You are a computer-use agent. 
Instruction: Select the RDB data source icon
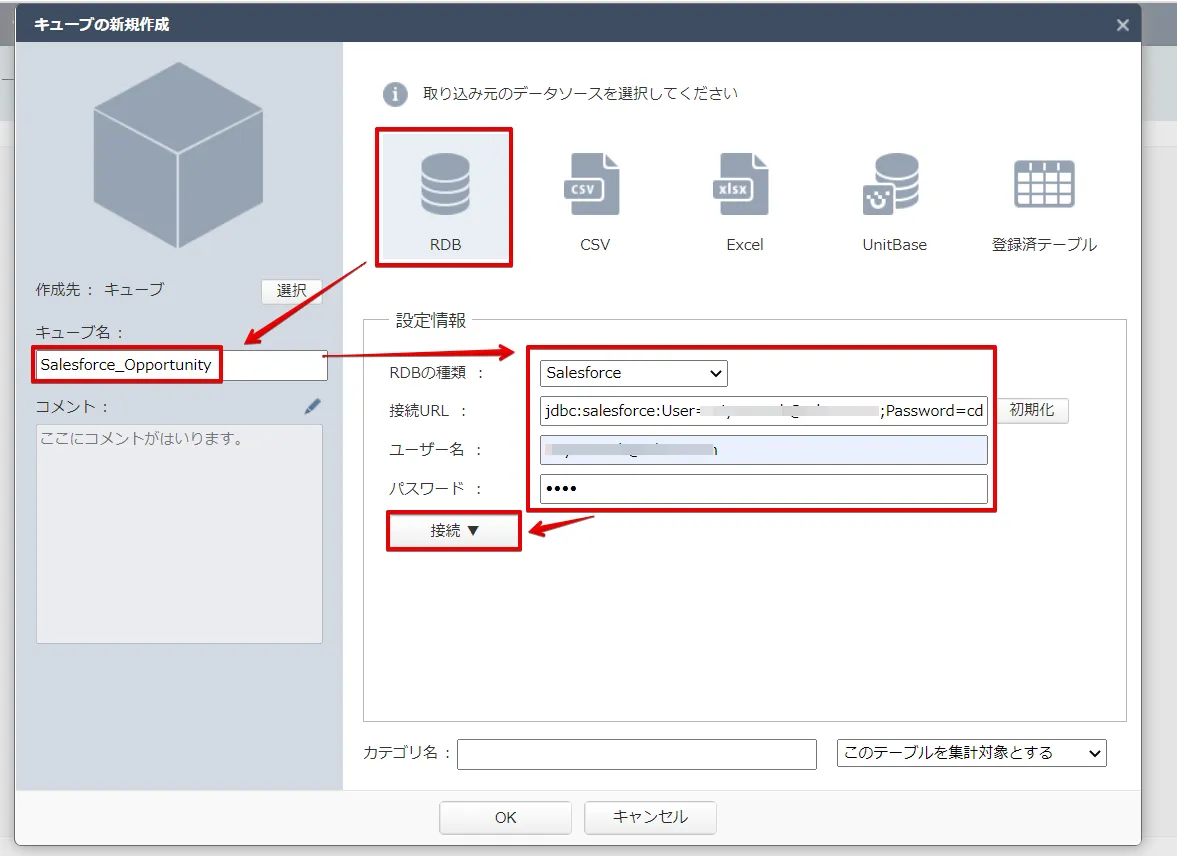coord(444,195)
